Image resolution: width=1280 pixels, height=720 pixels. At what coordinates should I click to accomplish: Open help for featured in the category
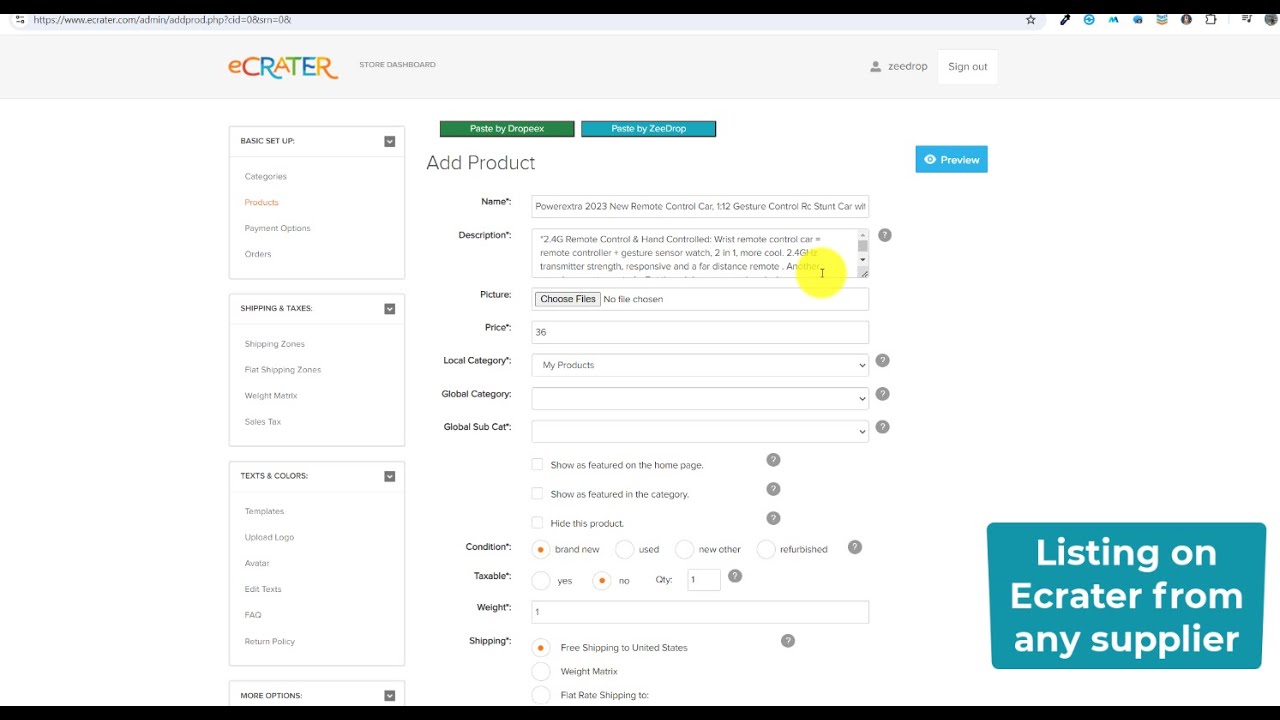tap(773, 489)
